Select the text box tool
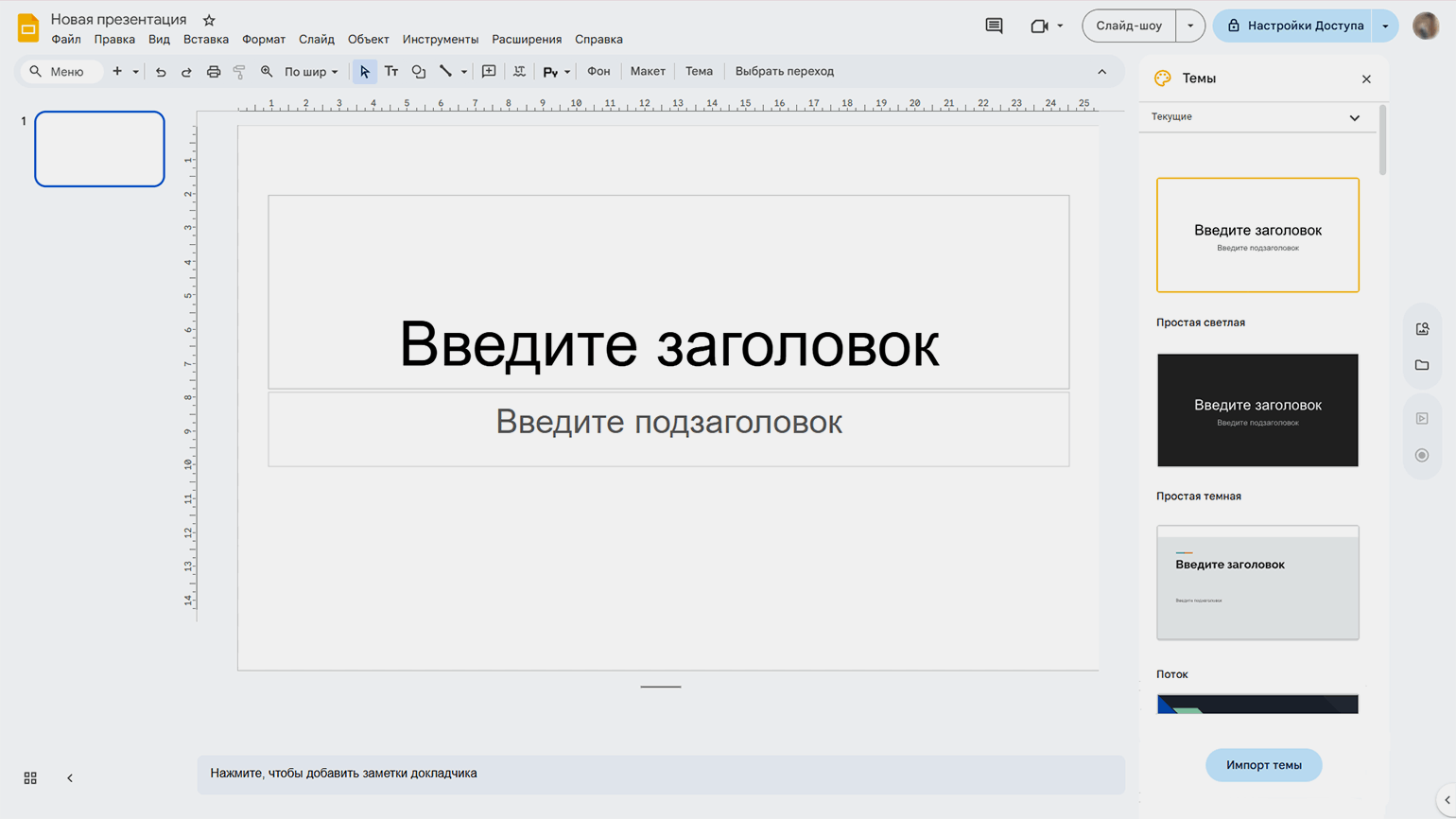1456x819 pixels. point(391,72)
